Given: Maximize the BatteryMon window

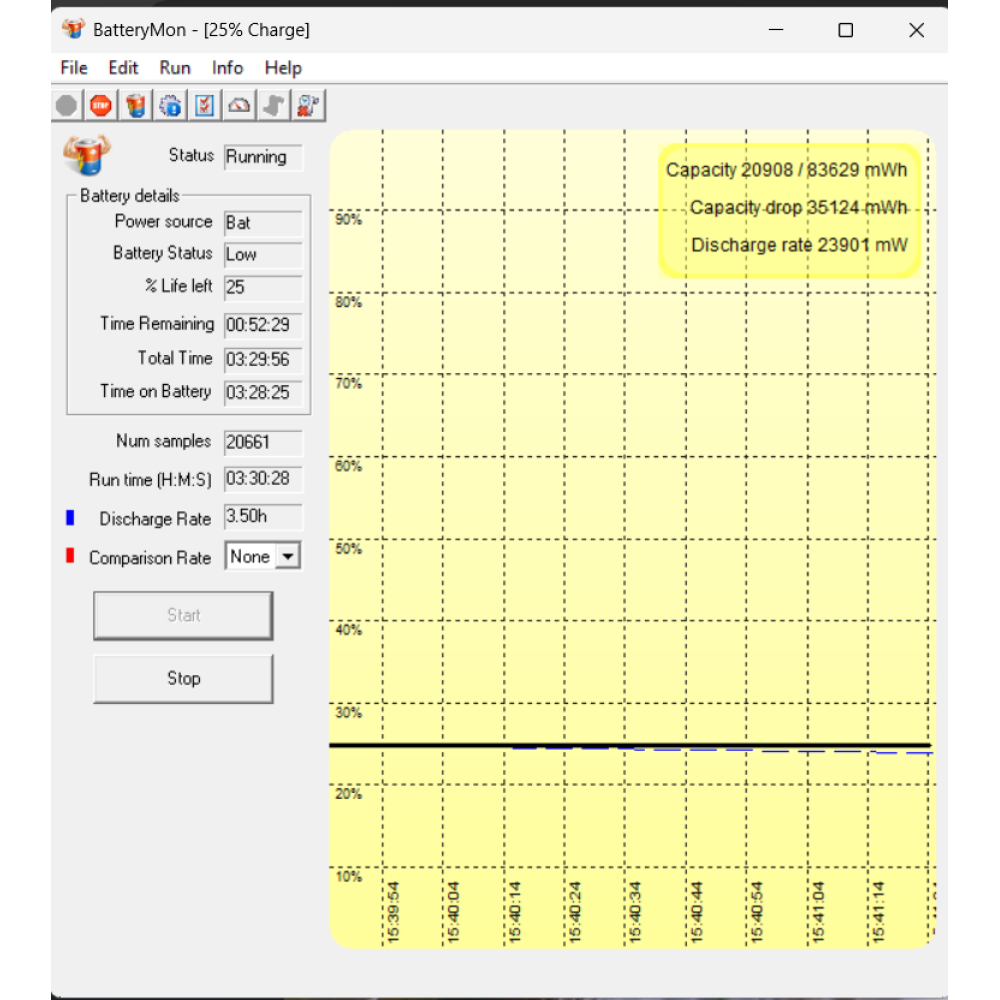Looking at the screenshot, I should point(846,30).
